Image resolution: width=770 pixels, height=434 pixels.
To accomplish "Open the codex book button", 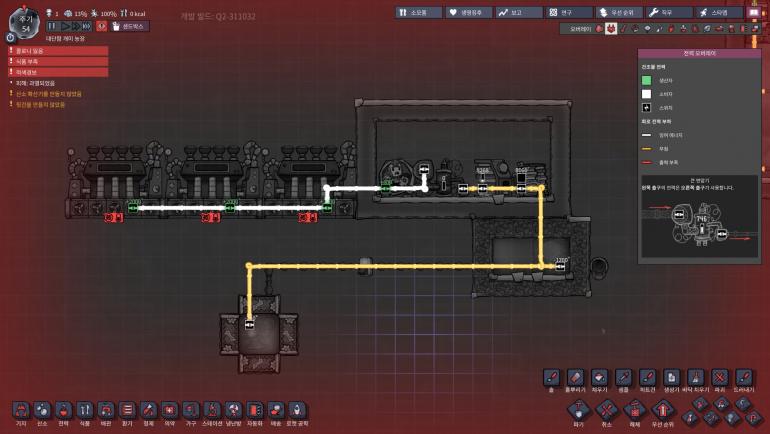I will click(754, 12).
